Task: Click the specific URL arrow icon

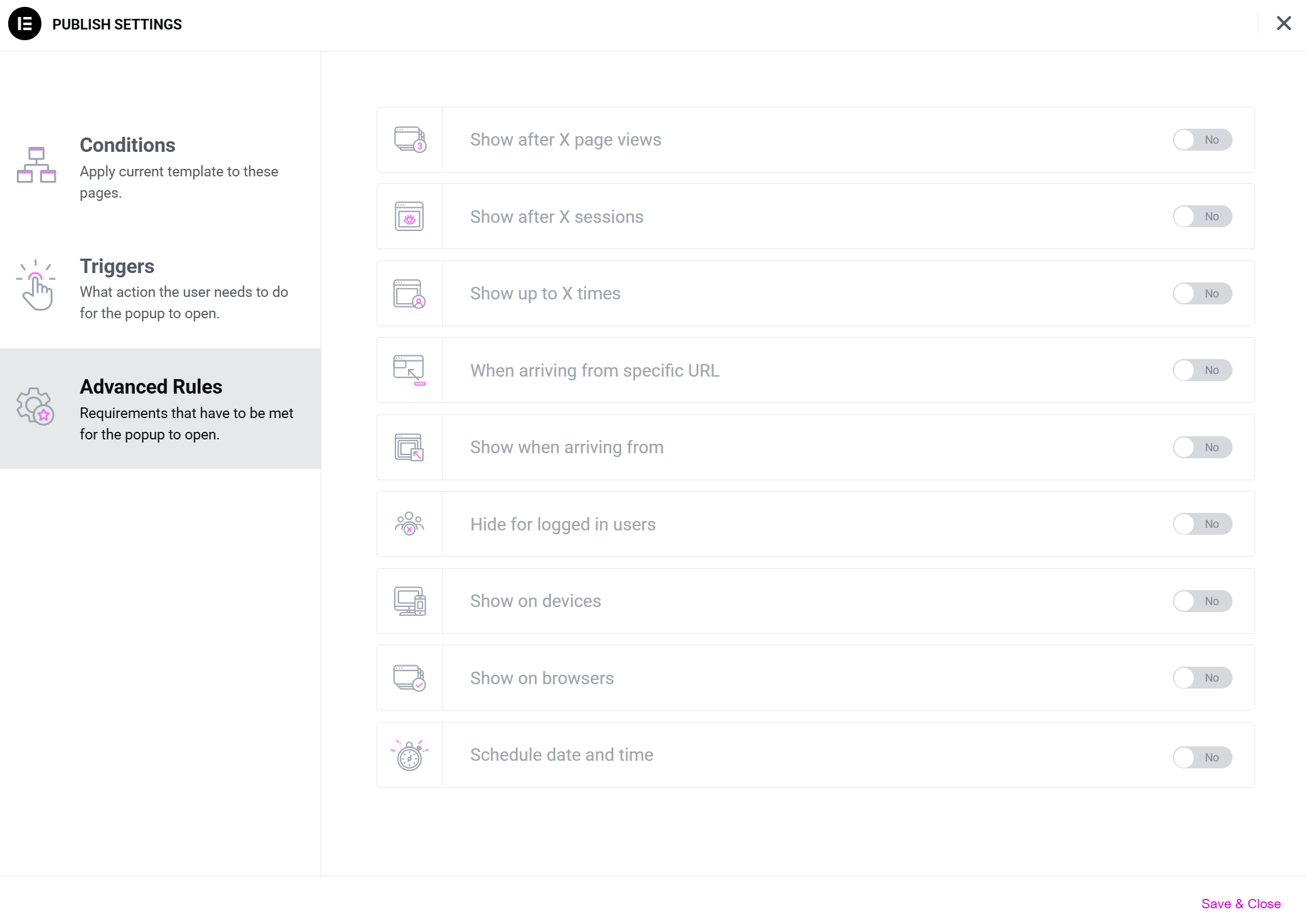Action: 409,370
